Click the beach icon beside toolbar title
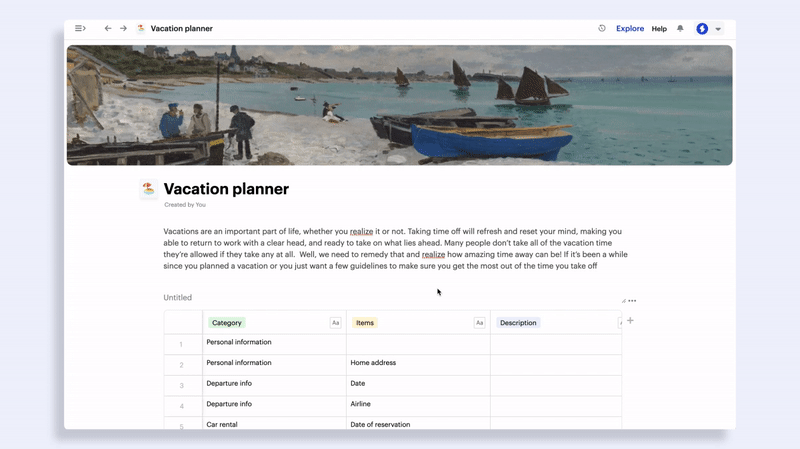Viewport: 800px width, 449px height. pos(141,29)
